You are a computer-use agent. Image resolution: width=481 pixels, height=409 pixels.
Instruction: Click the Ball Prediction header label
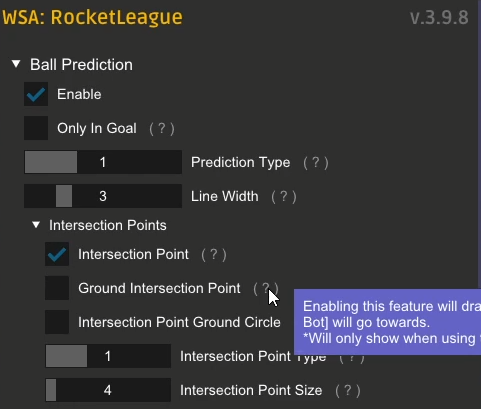[x=81, y=65]
